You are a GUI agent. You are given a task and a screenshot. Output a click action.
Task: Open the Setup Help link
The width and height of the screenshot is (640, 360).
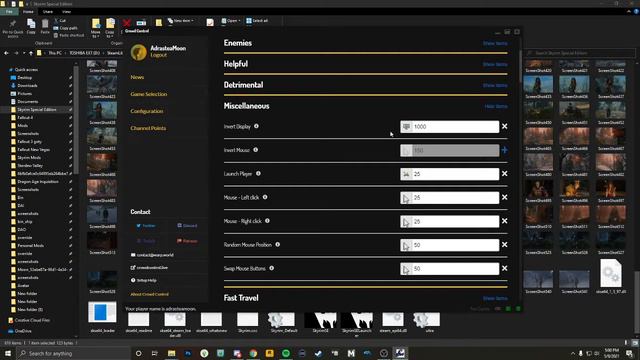point(144,280)
